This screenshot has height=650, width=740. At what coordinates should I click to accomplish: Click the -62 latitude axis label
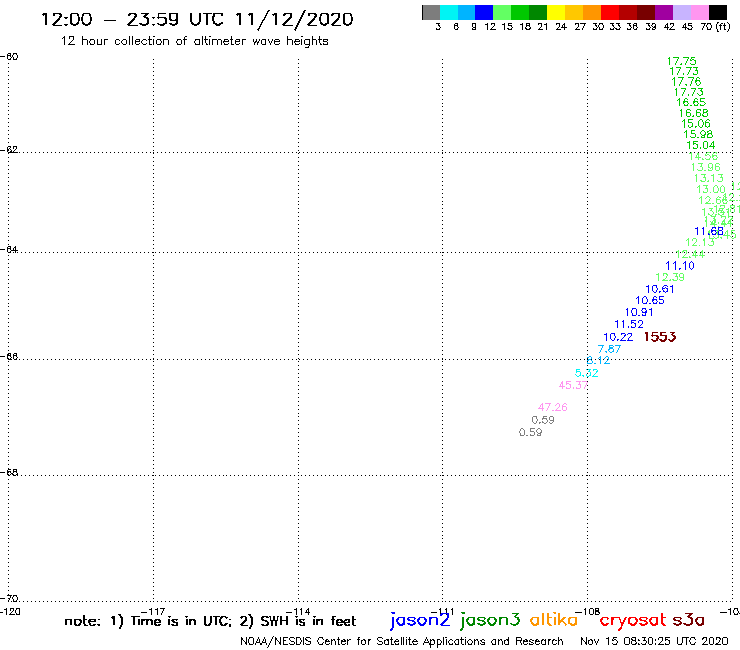click(x=10, y=150)
